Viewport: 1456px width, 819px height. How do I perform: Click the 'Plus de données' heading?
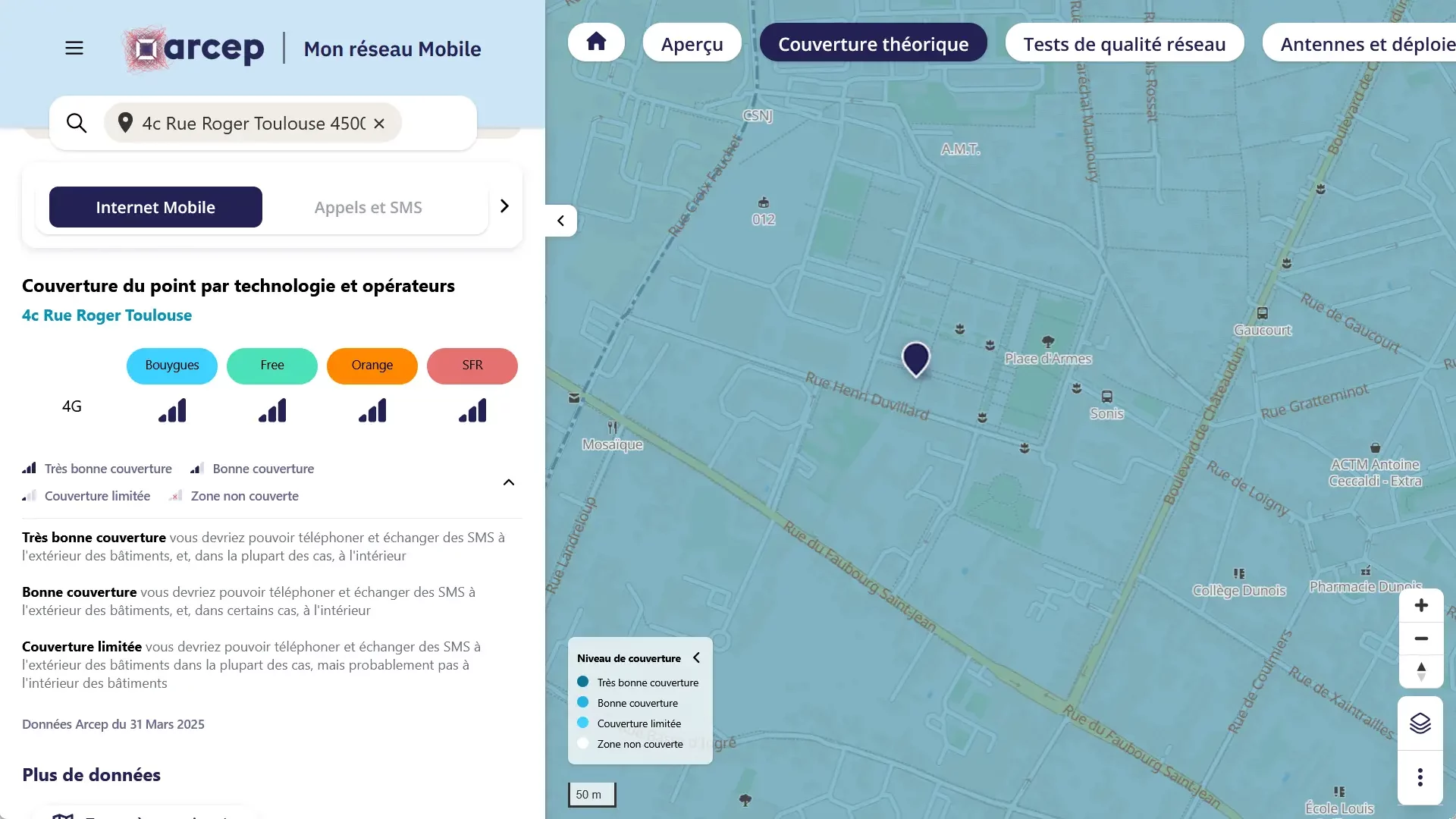pos(91,775)
